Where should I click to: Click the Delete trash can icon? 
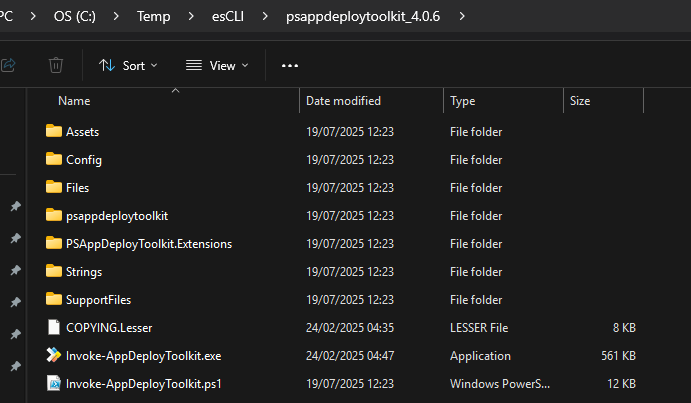56,65
